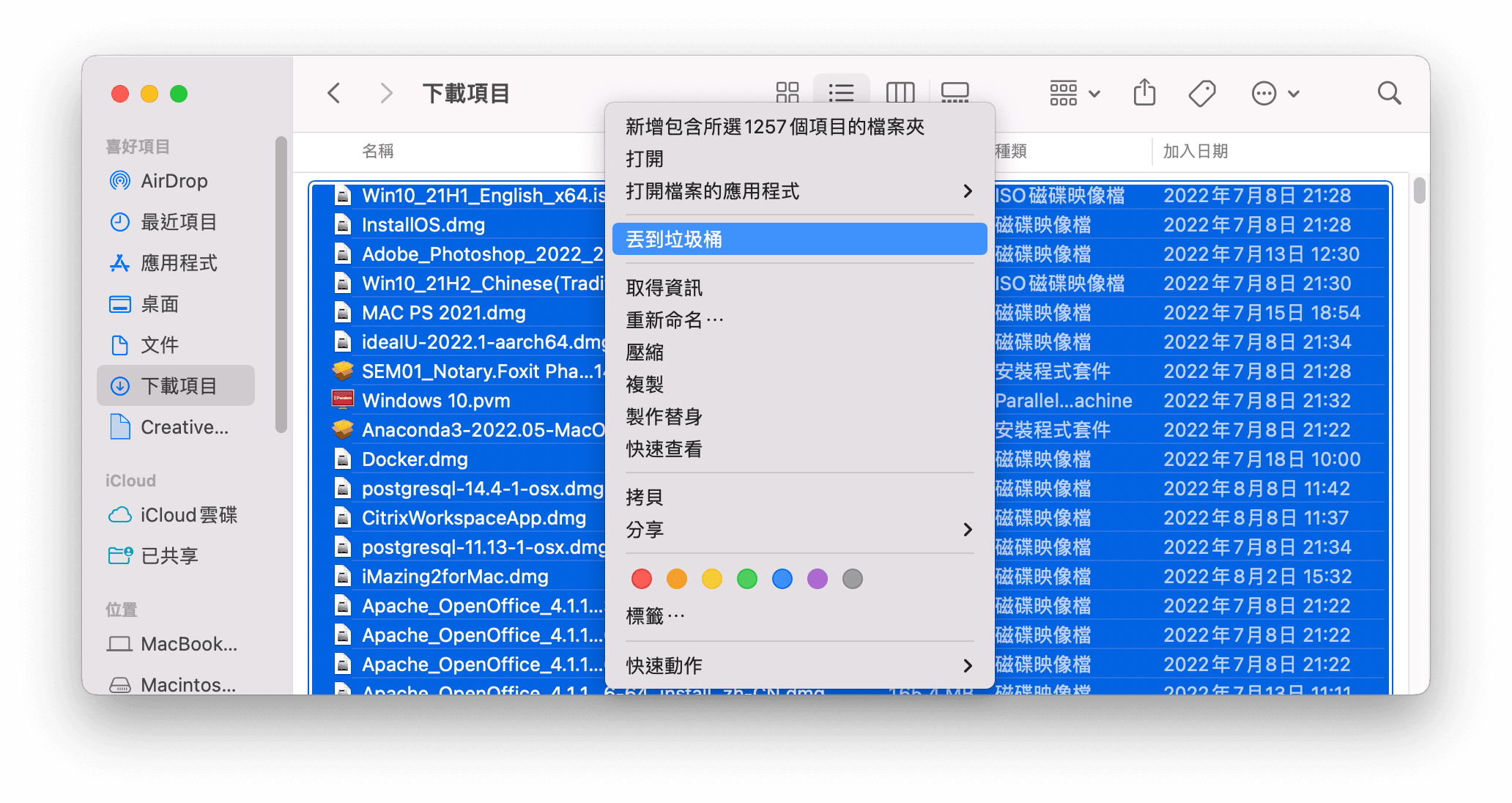Select the file idealU-2022.1-aarch64.dmg
1512x803 pixels.
point(483,342)
